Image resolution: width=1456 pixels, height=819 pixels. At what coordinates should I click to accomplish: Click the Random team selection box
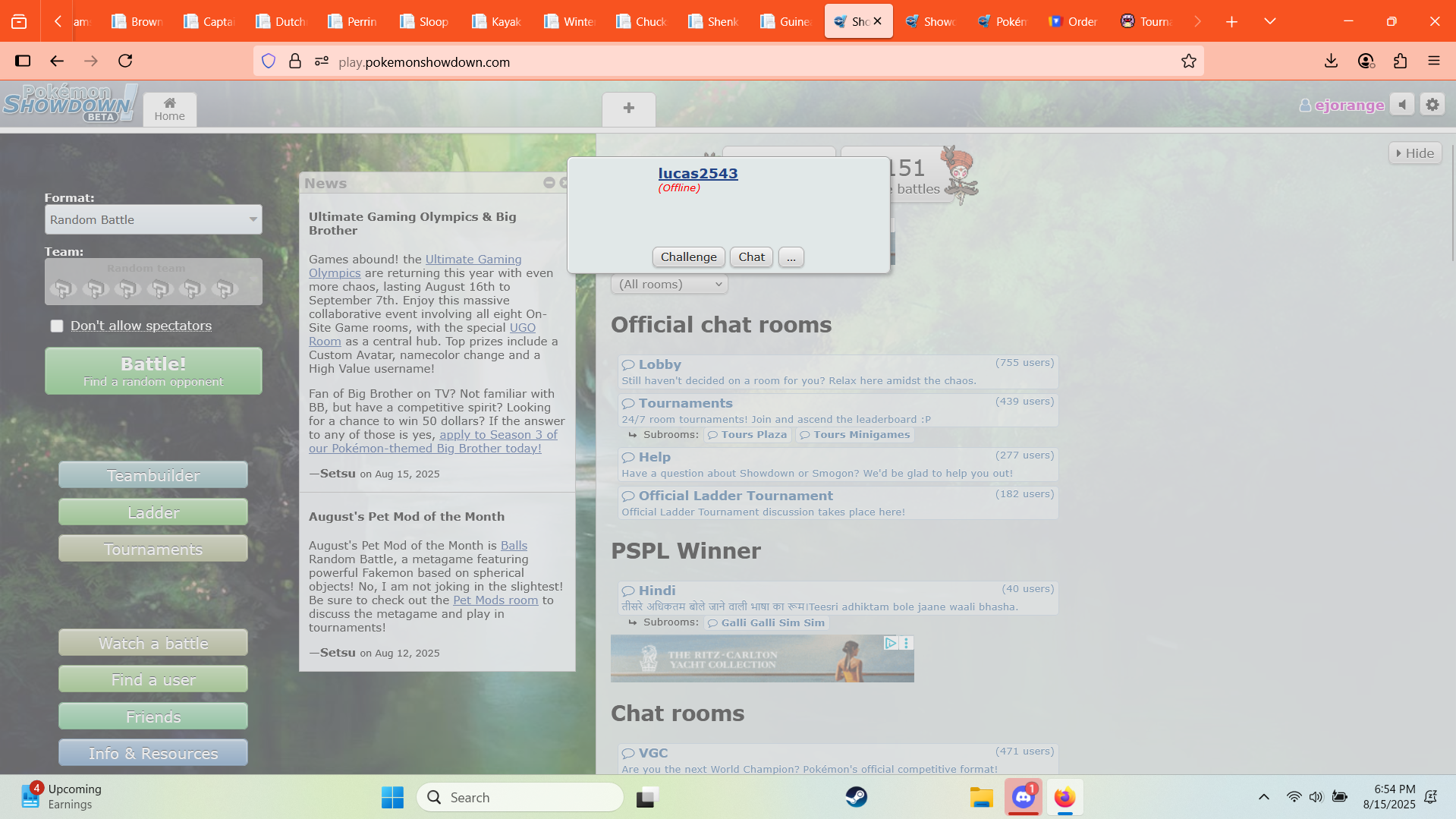pyautogui.click(x=153, y=282)
